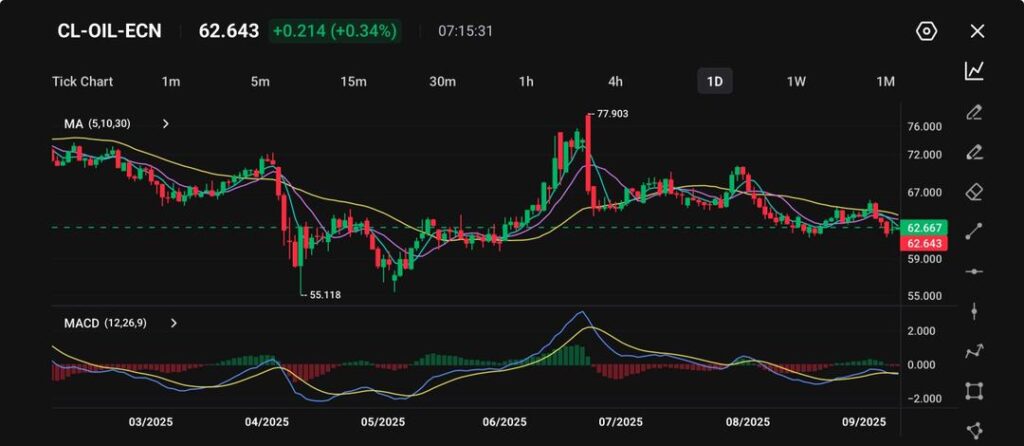
Task: Click the 1M timeframe button
Action: (x=885, y=81)
